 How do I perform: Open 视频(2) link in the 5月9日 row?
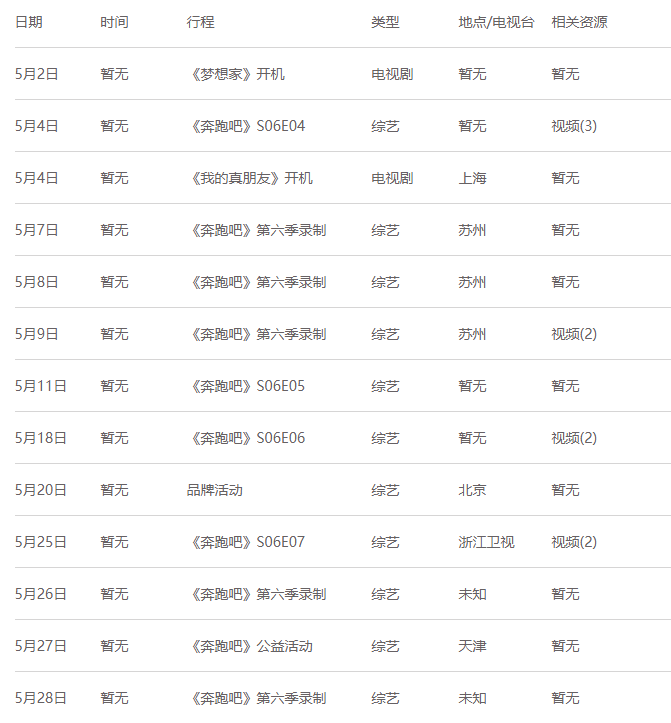[x=573, y=334]
